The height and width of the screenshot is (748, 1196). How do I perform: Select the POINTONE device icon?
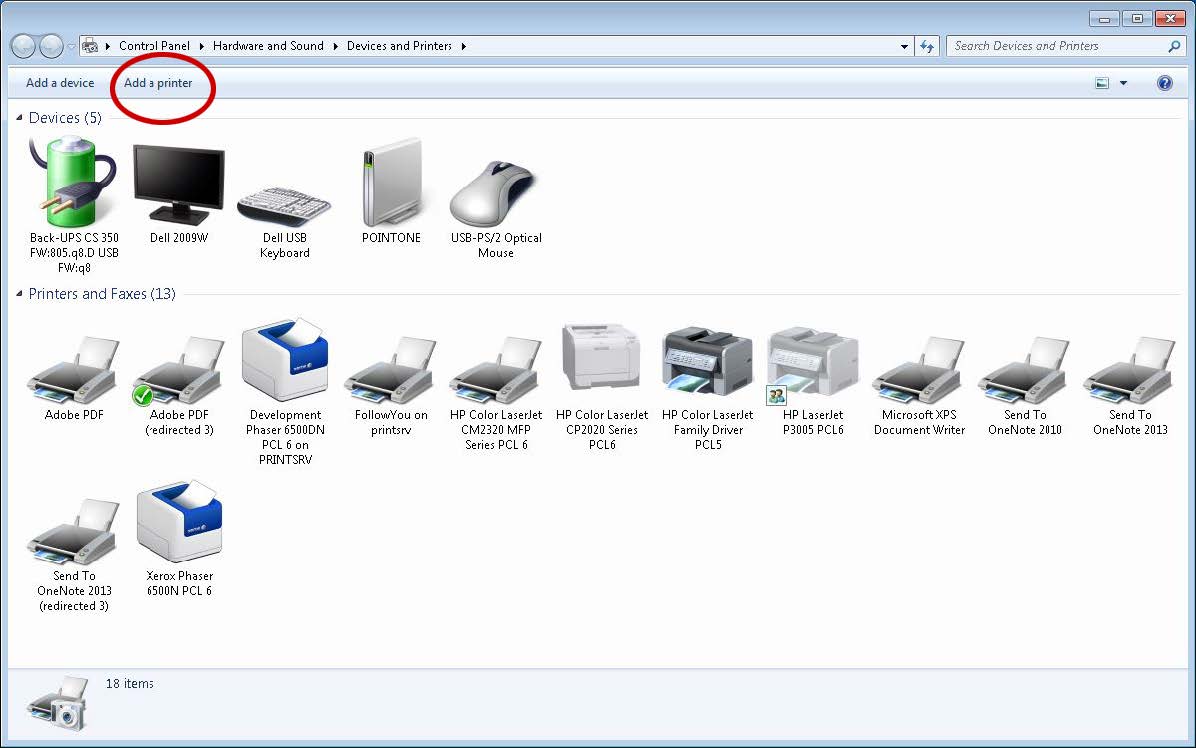pyautogui.click(x=390, y=180)
